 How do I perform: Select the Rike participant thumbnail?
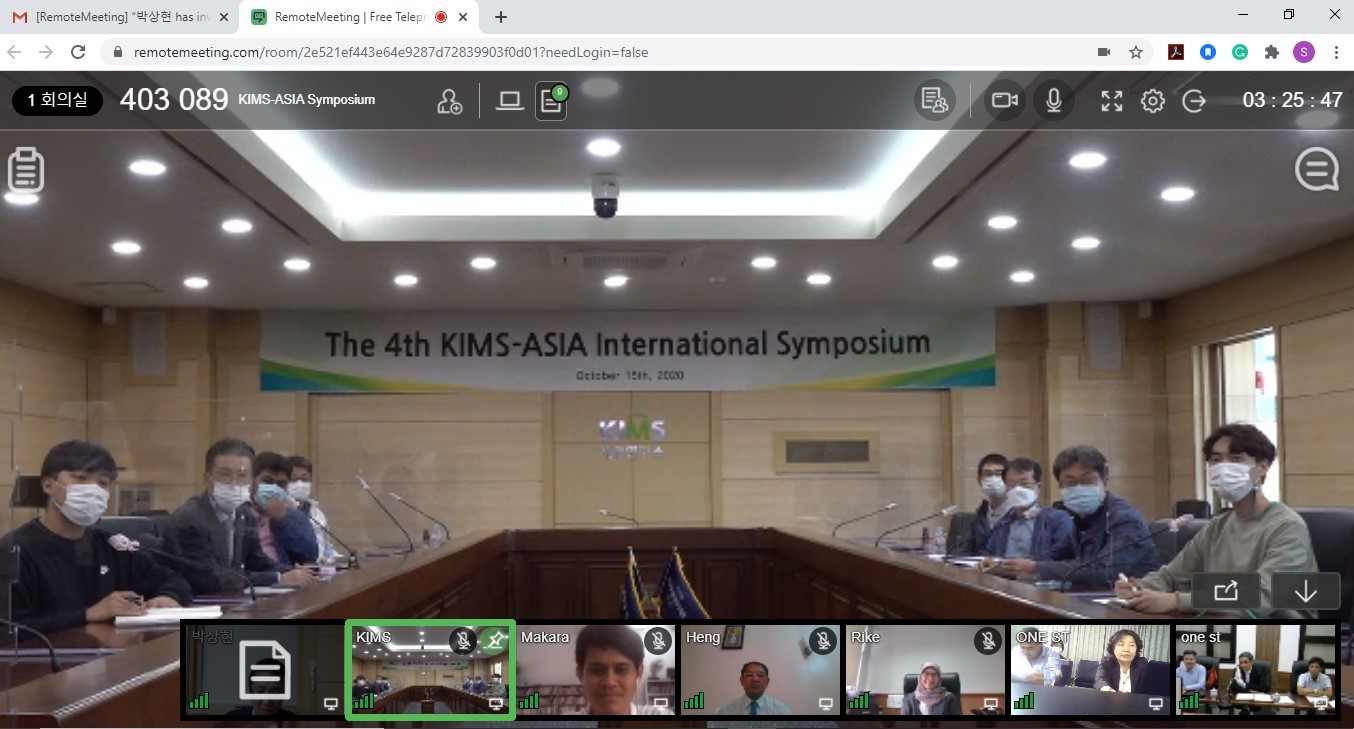(925, 669)
